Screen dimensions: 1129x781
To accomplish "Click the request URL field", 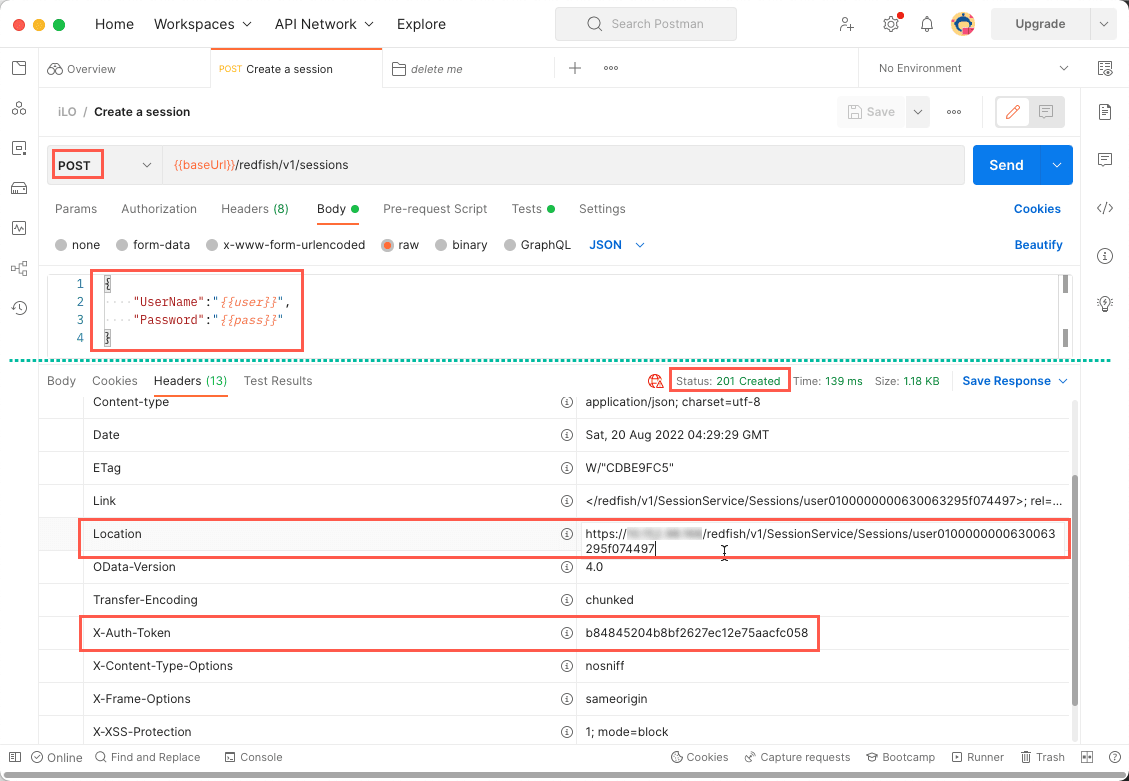I will pos(563,165).
